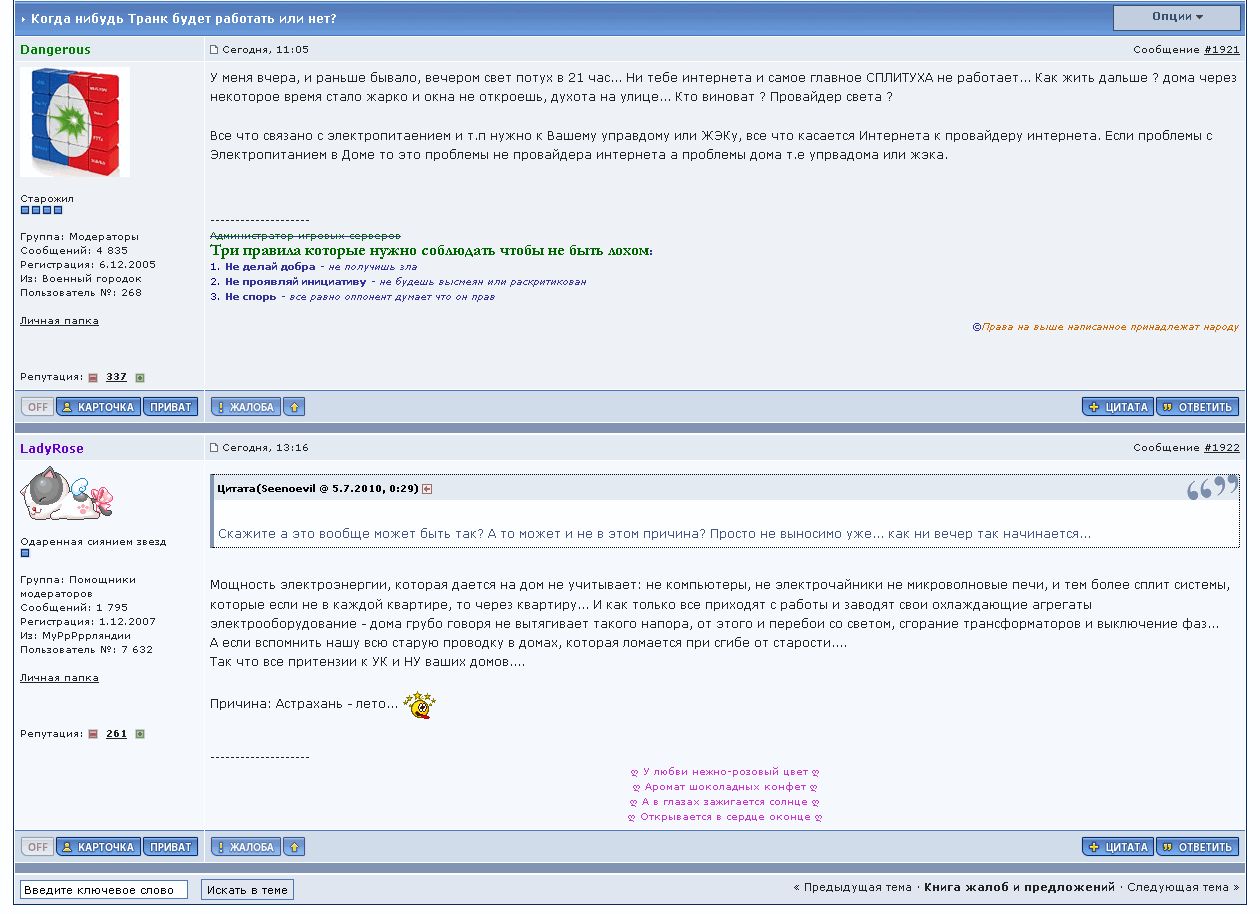1260x914 pixels.
Task: Jump to quoted Seenoevil post via red arrow
Action: pos(427,489)
